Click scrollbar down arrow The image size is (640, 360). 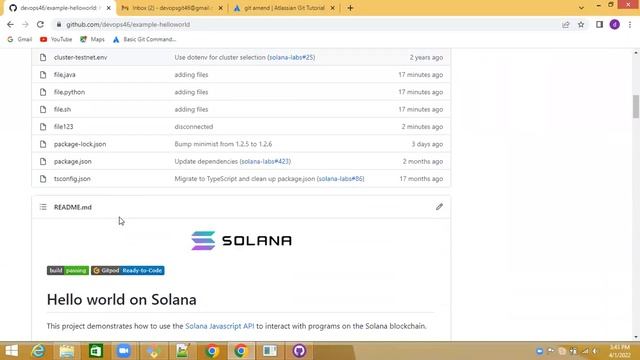(x=636, y=337)
